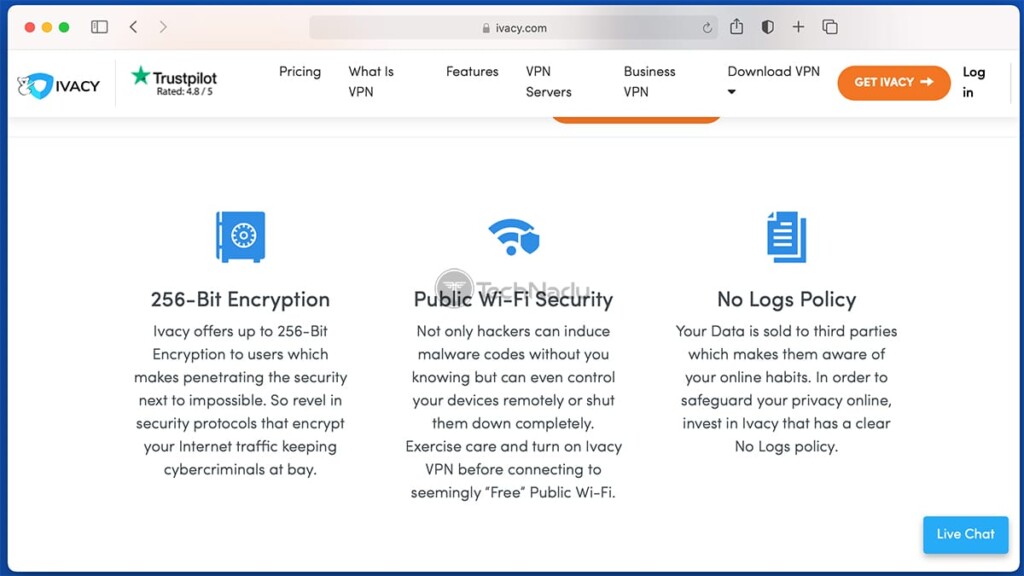Click the Wi-Fi shield icon

point(514,236)
